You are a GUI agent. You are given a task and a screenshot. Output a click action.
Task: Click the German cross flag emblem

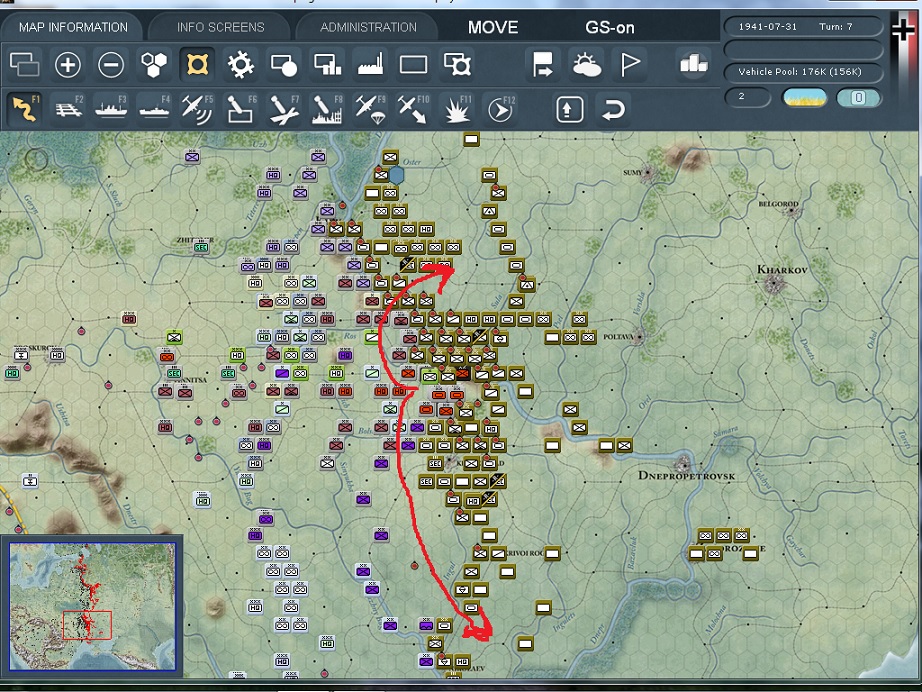(x=904, y=32)
